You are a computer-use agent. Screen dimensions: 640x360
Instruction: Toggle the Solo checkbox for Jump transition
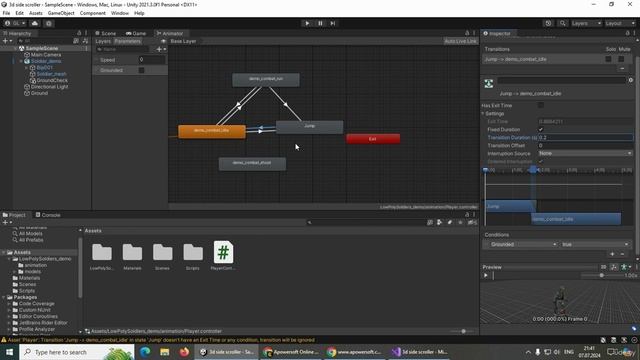tap(608, 59)
